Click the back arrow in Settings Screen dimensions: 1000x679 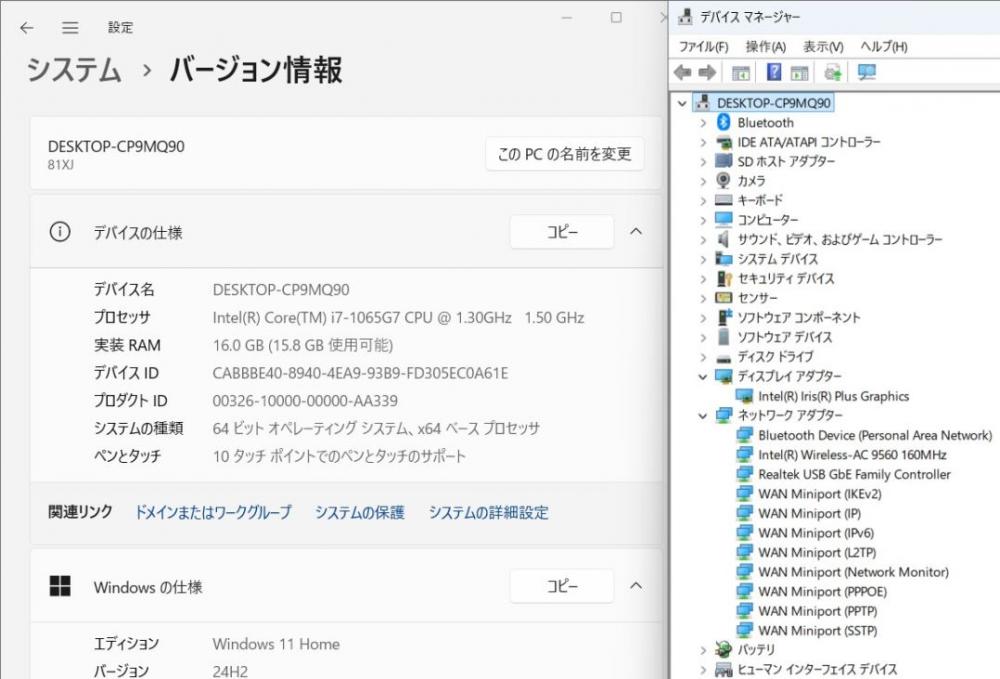point(26,27)
